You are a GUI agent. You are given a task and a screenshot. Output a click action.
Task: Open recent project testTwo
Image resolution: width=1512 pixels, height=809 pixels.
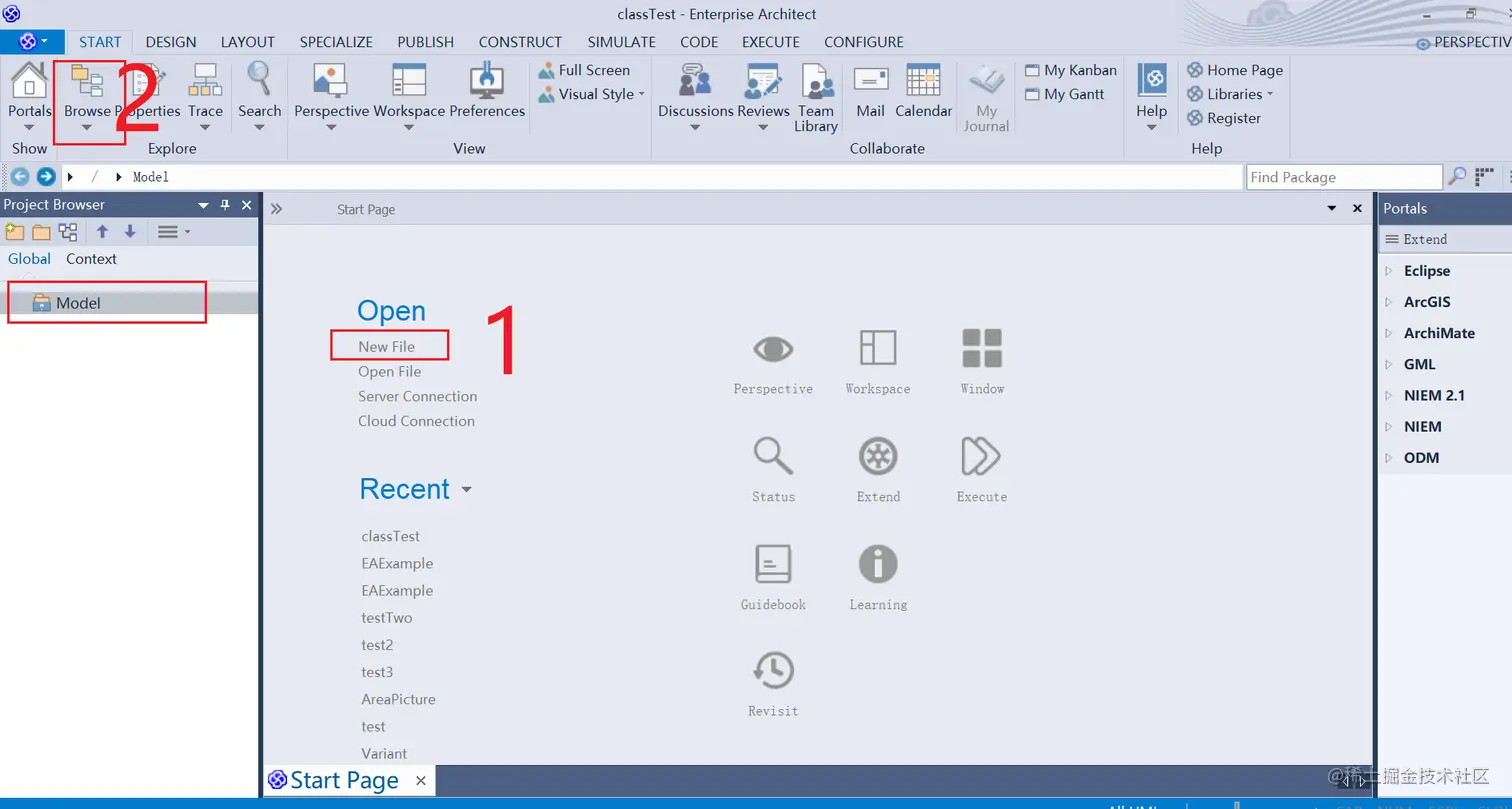[x=387, y=618]
